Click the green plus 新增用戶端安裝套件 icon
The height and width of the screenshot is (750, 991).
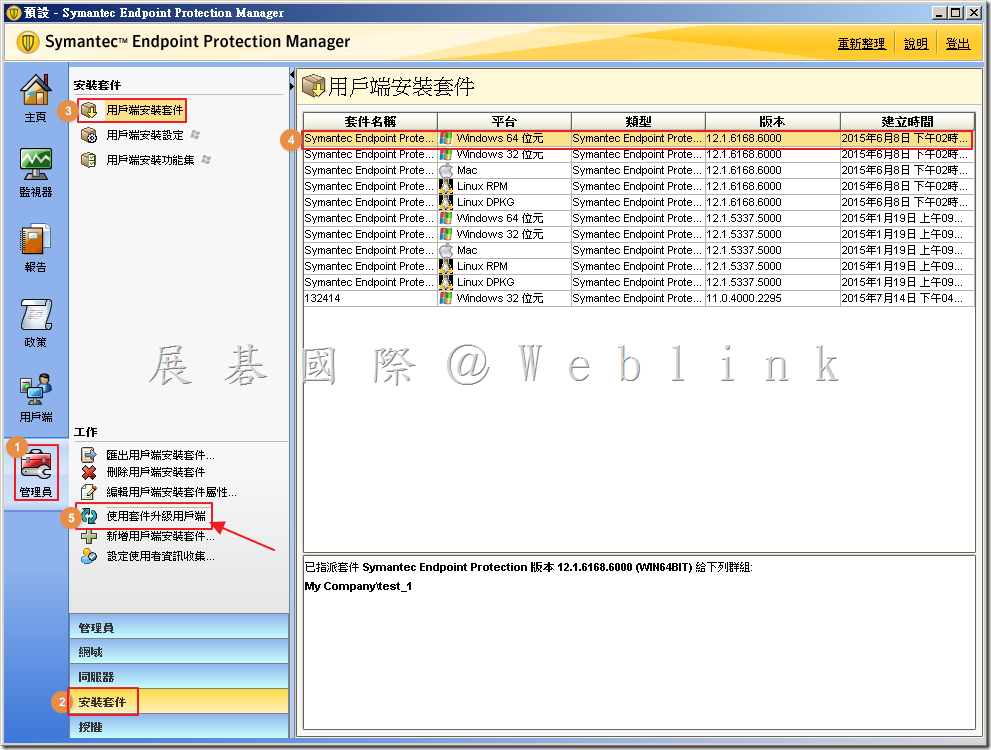[89, 537]
